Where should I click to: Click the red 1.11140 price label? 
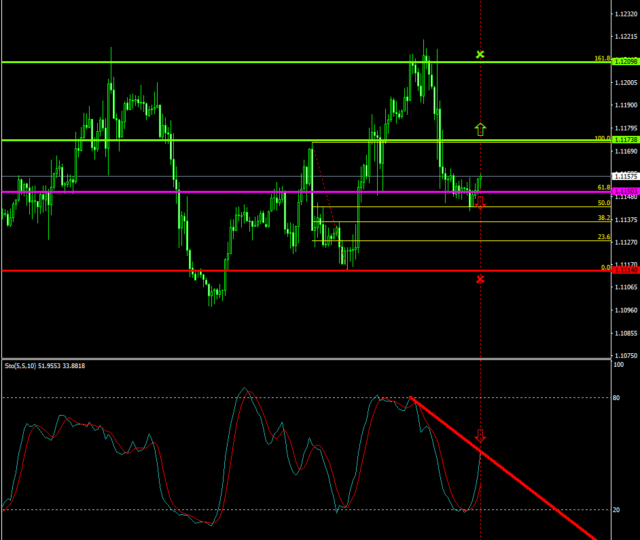click(625, 270)
